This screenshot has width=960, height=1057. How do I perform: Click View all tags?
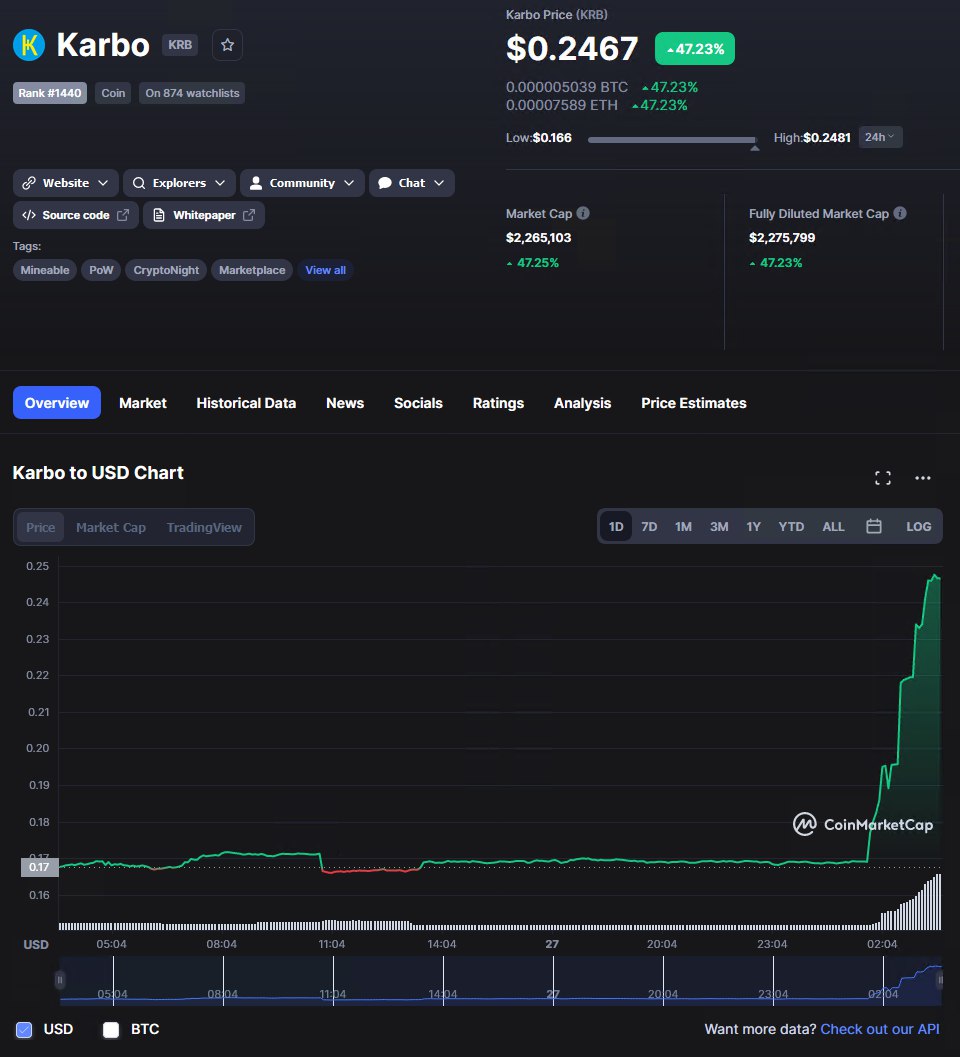[326, 270]
